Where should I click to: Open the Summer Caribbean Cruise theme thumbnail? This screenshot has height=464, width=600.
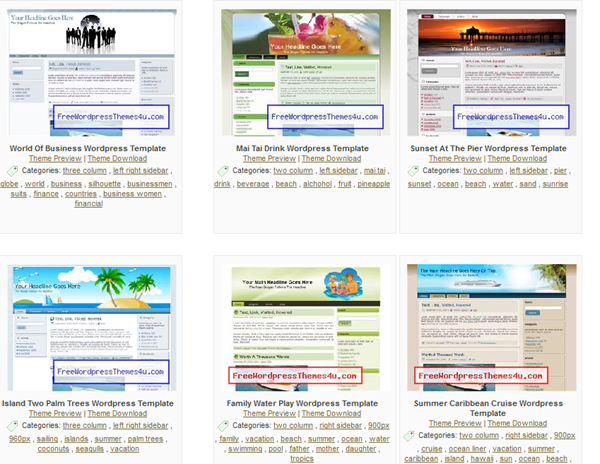[x=492, y=327]
